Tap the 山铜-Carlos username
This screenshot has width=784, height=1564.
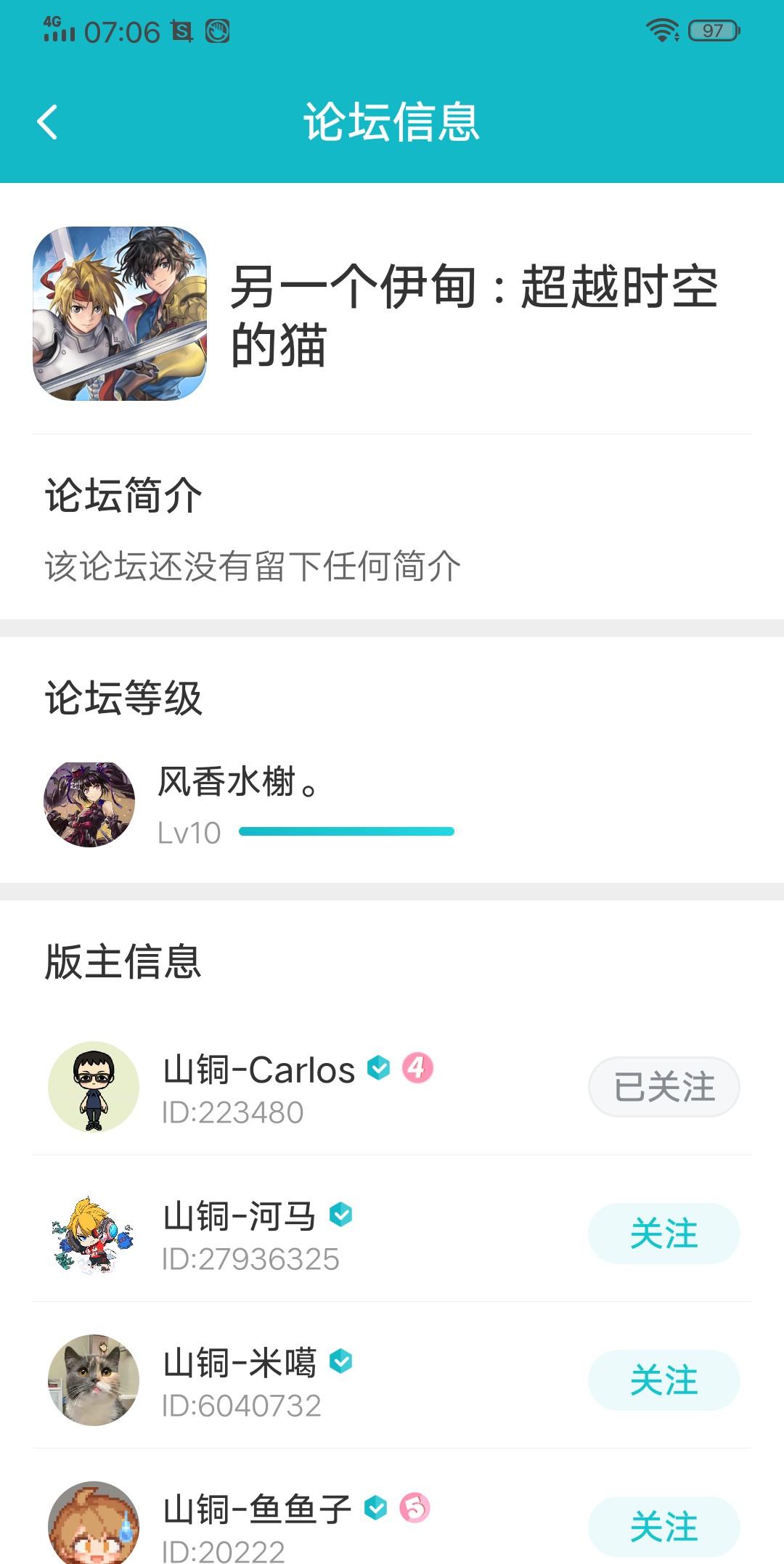click(x=258, y=1070)
